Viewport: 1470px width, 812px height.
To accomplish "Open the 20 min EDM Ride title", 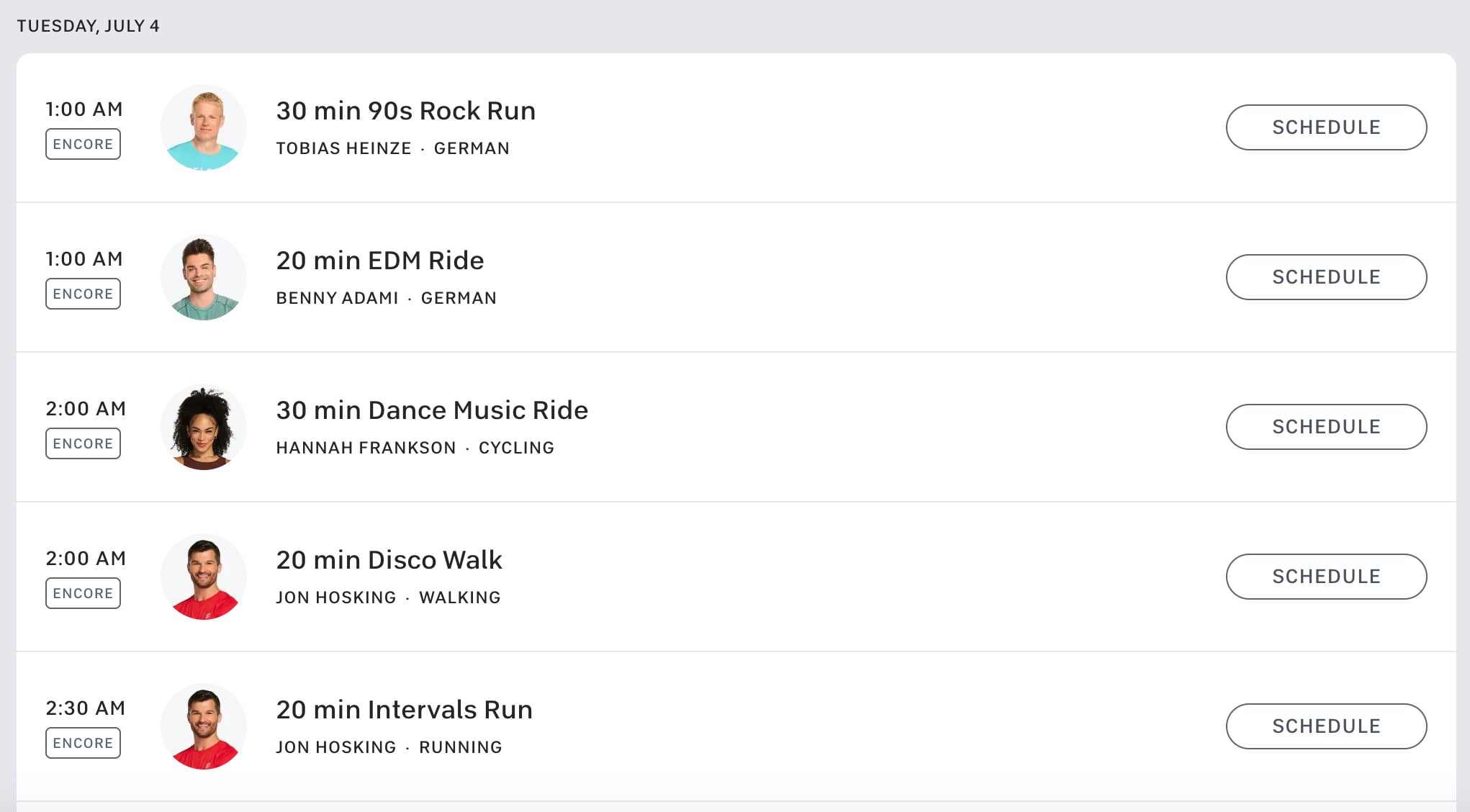I will point(380,261).
